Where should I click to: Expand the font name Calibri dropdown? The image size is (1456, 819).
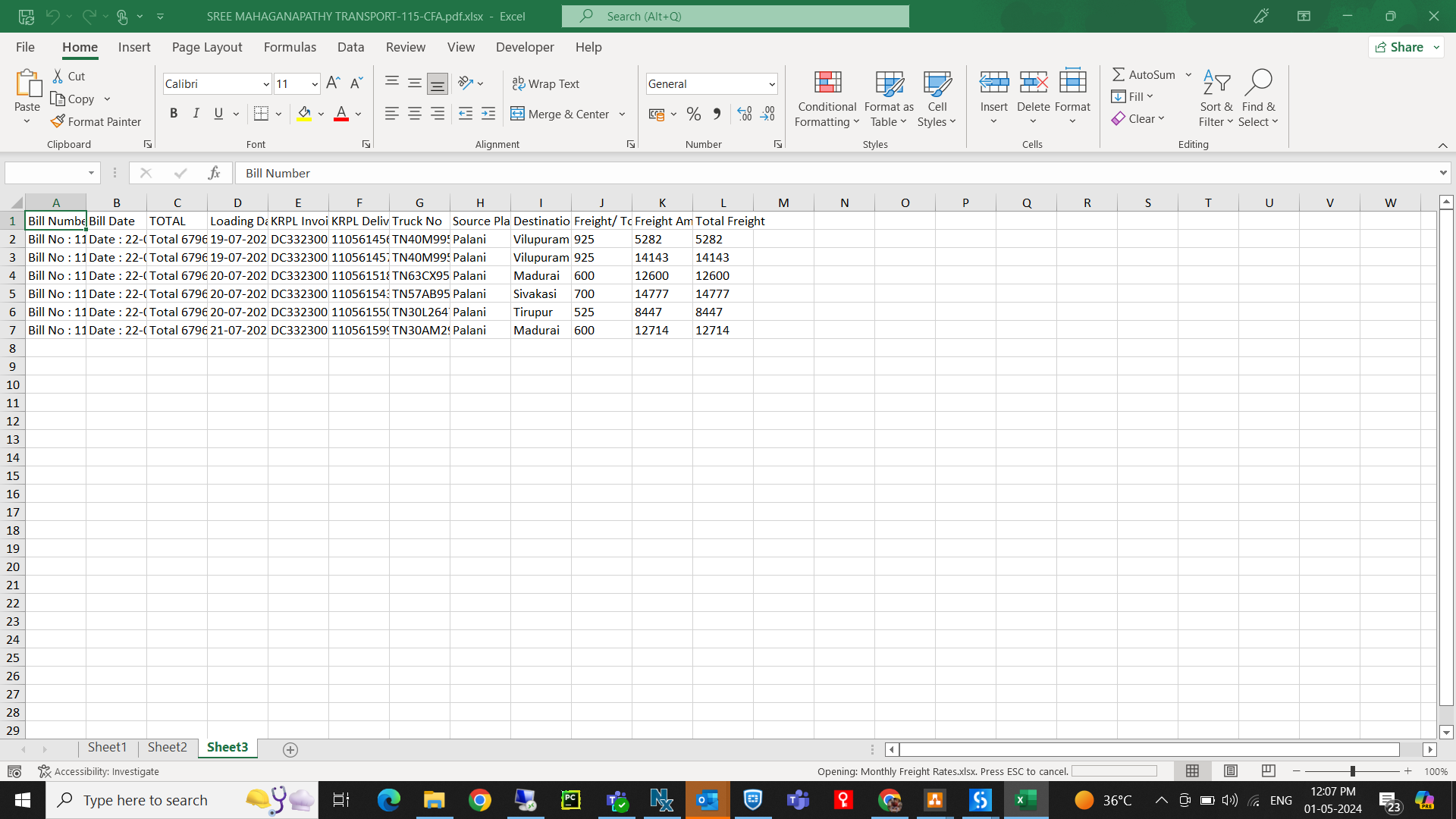265,84
